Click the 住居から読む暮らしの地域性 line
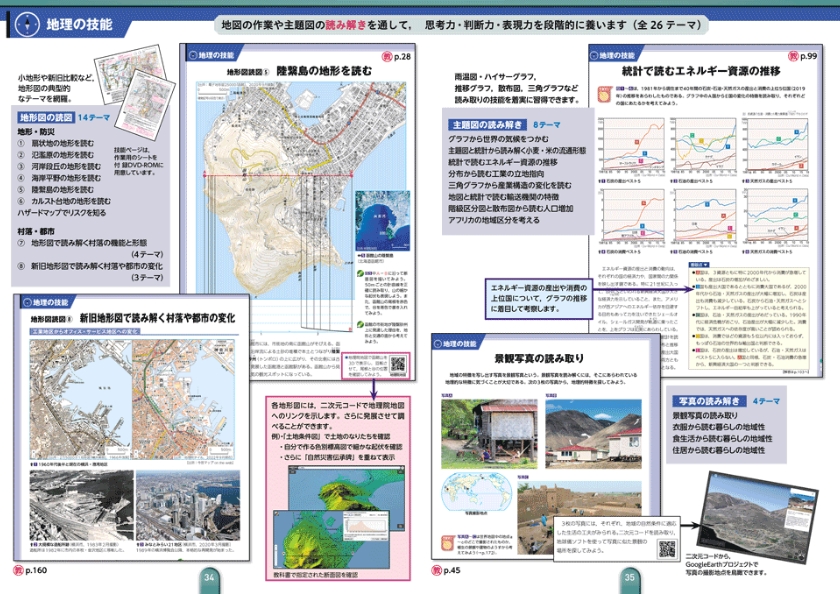Viewport: 840px width, 594px height. pos(719,450)
